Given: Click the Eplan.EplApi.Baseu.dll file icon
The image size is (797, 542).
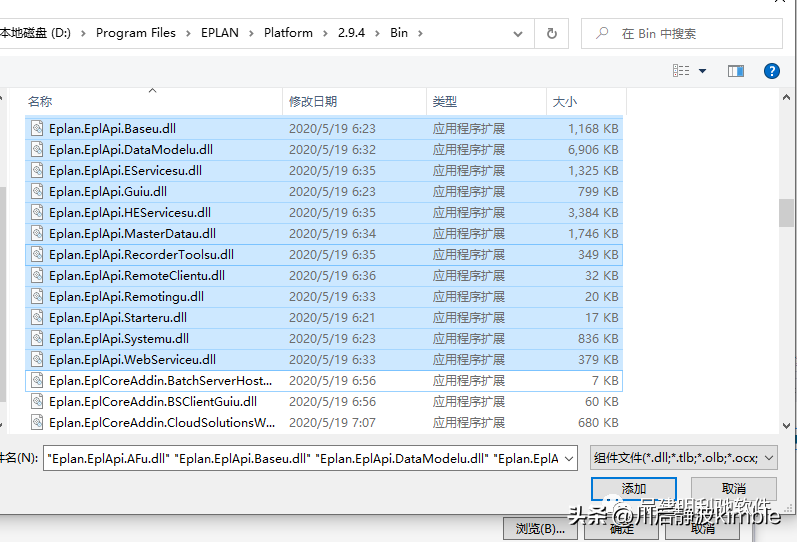Looking at the screenshot, I should click(38, 128).
